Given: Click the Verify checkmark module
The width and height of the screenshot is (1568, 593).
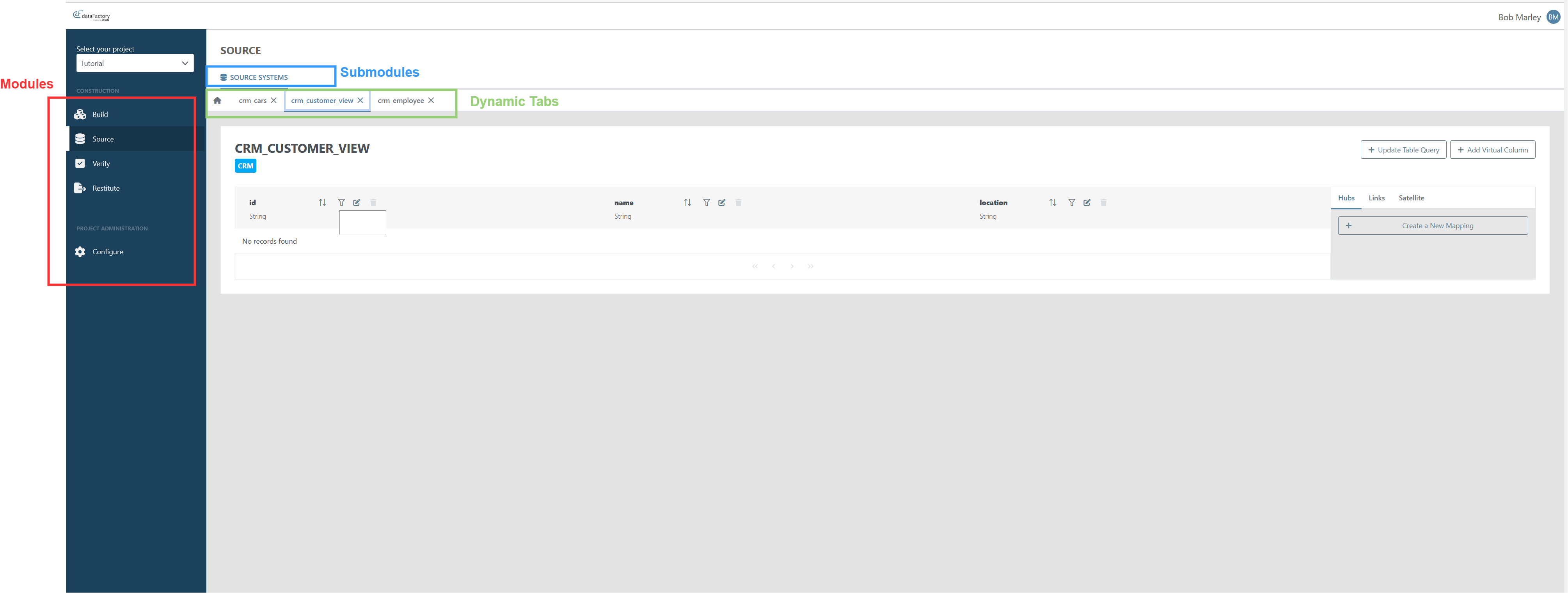Looking at the screenshot, I should [x=80, y=164].
